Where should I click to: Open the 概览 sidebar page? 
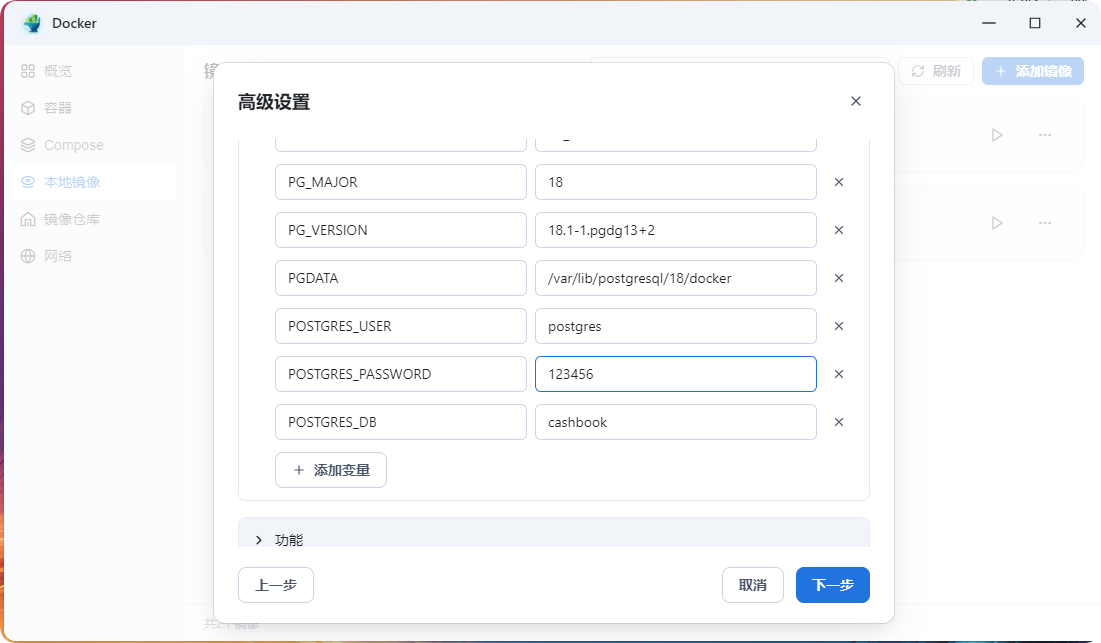pos(58,71)
